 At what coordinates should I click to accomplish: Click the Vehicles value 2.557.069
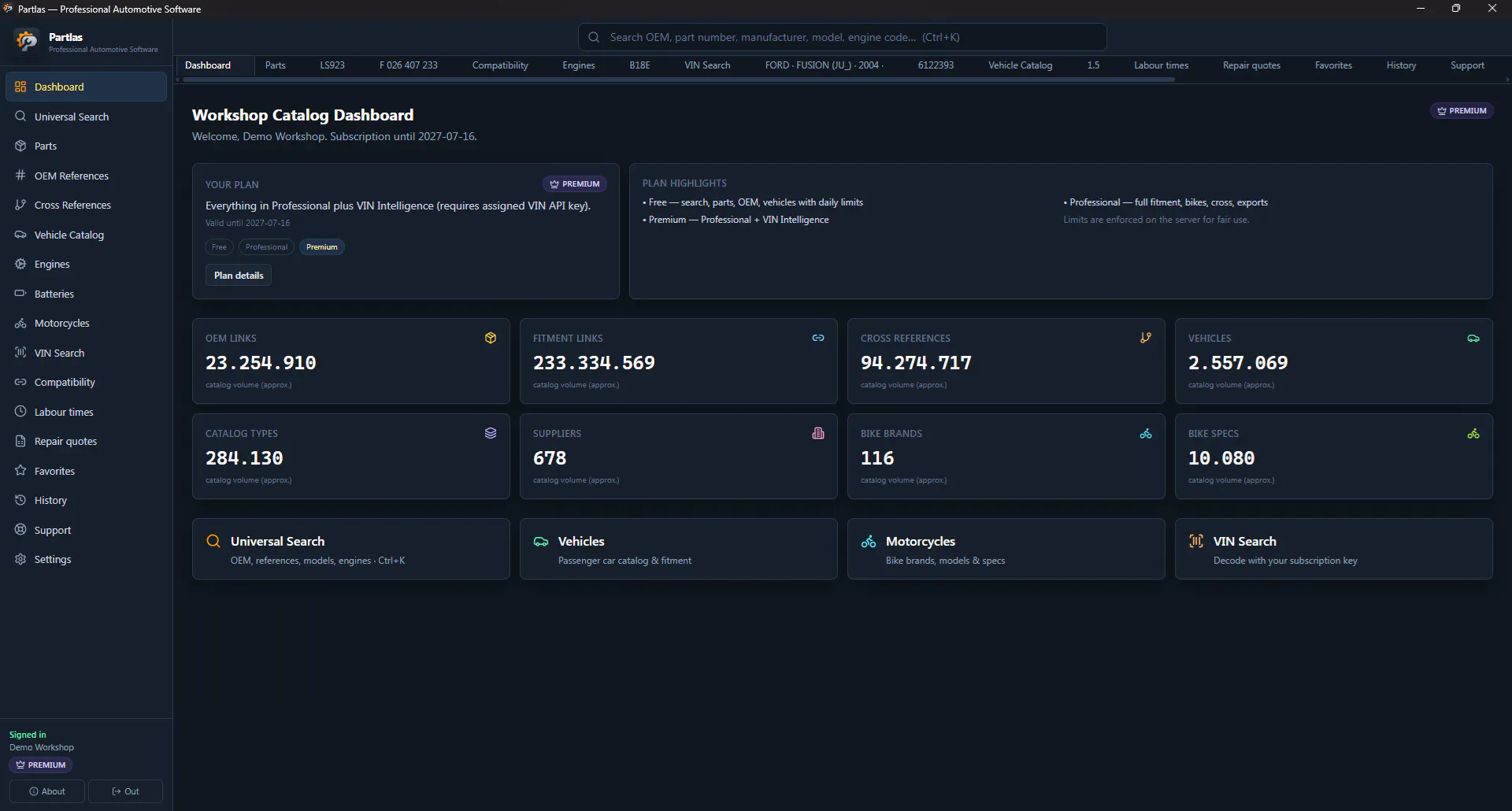point(1238,363)
